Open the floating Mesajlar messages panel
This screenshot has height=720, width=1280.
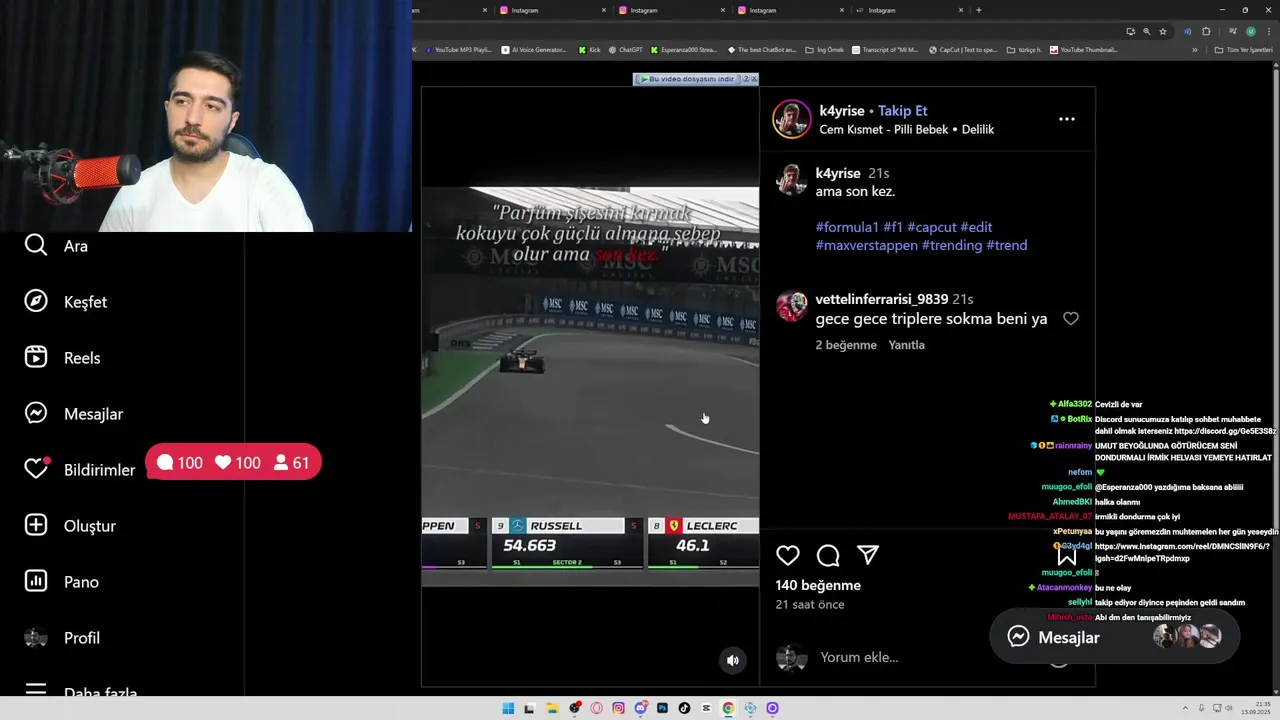[x=1115, y=637]
